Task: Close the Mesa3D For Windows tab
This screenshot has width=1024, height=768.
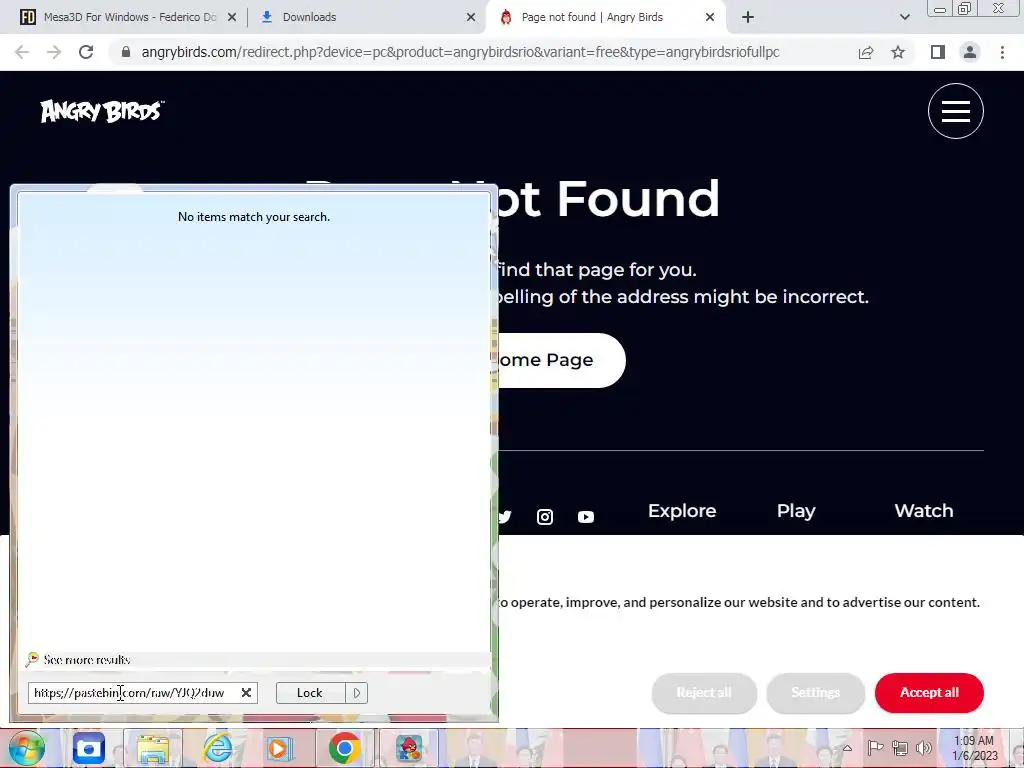Action: (232, 18)
